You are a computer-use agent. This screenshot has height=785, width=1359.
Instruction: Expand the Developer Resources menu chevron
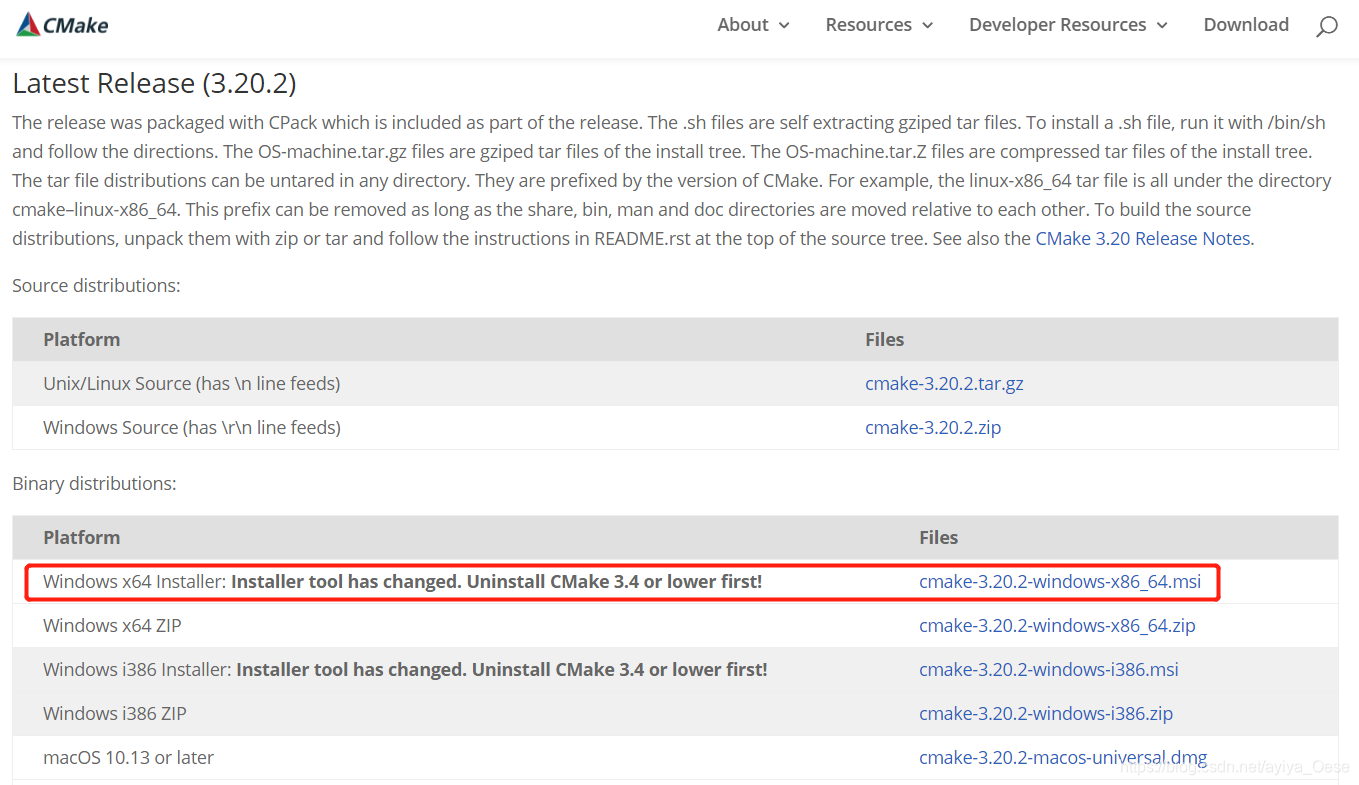[1162, 26]
